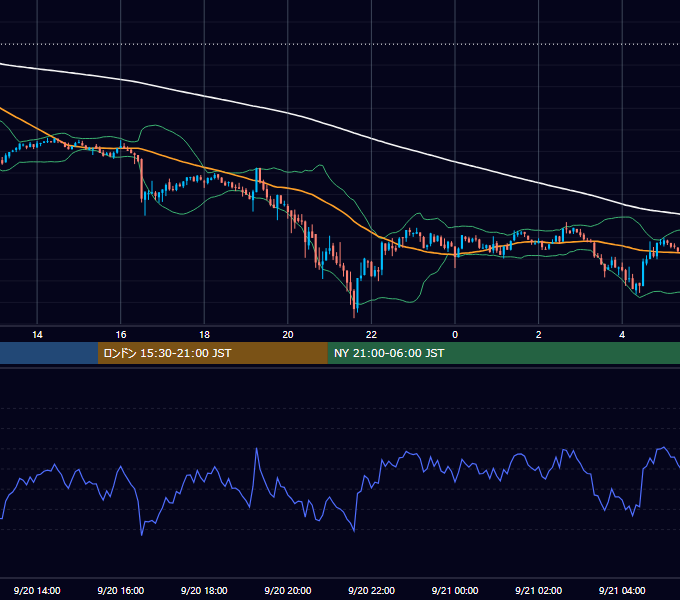The image size is (680, 600).
Task: Click the blue session bar before London
Action: click(49, 353)
